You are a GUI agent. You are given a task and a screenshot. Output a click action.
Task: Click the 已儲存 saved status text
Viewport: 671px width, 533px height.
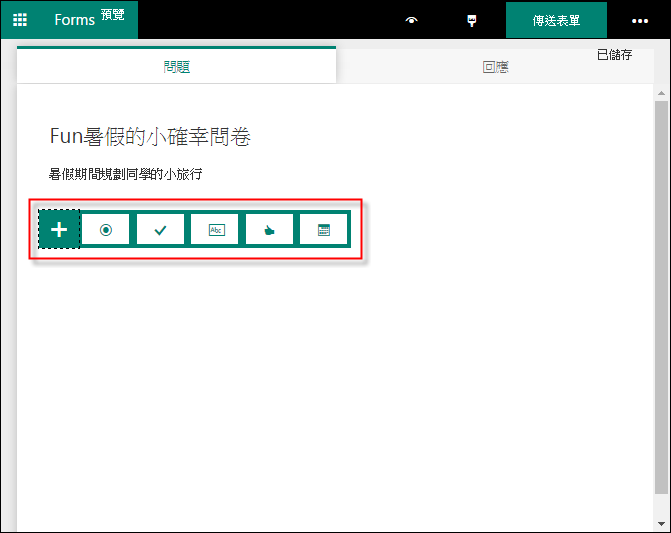615,55
